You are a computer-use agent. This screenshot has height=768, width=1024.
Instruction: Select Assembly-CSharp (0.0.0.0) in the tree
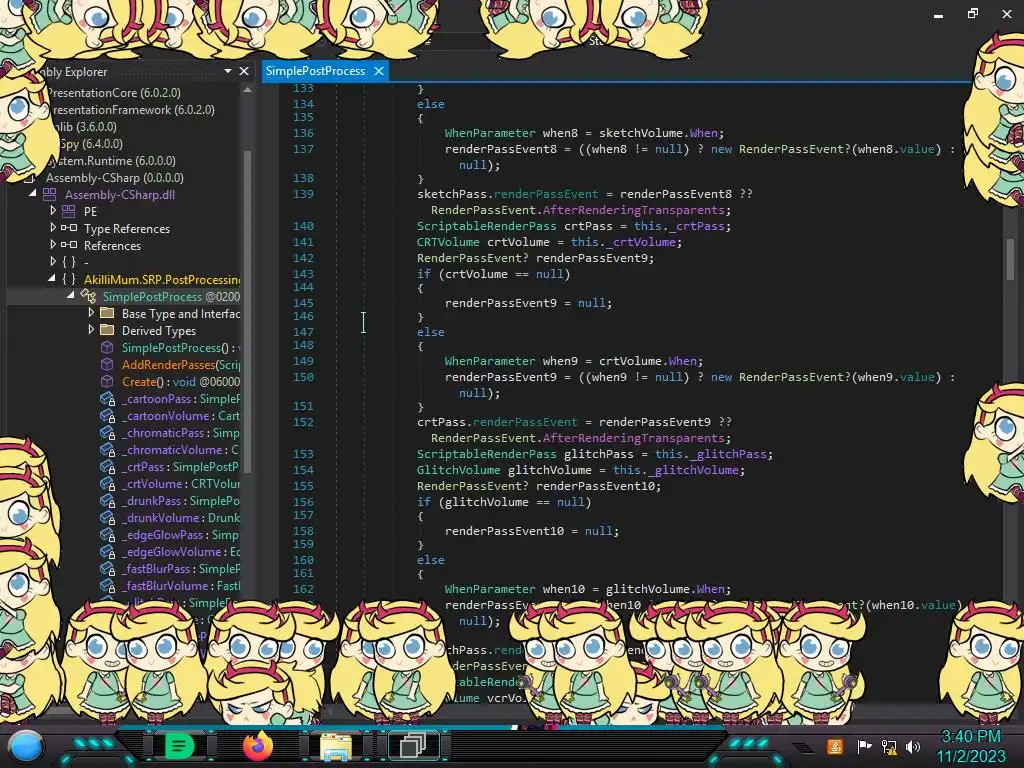(114, 178)
